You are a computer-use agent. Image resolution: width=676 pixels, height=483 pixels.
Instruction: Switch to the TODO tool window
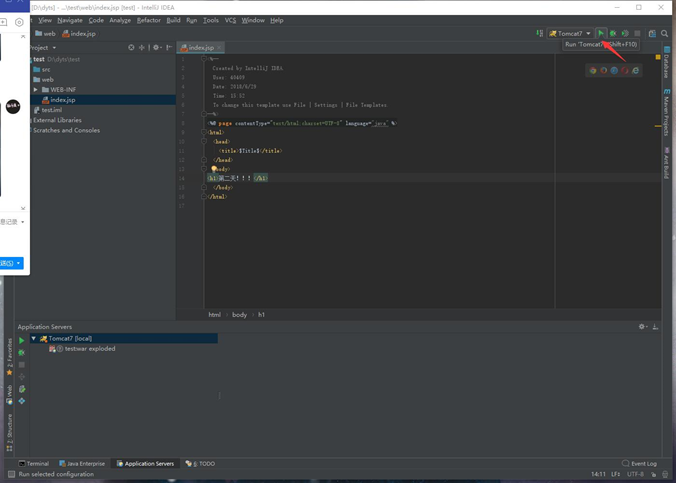tap(200, 464)
